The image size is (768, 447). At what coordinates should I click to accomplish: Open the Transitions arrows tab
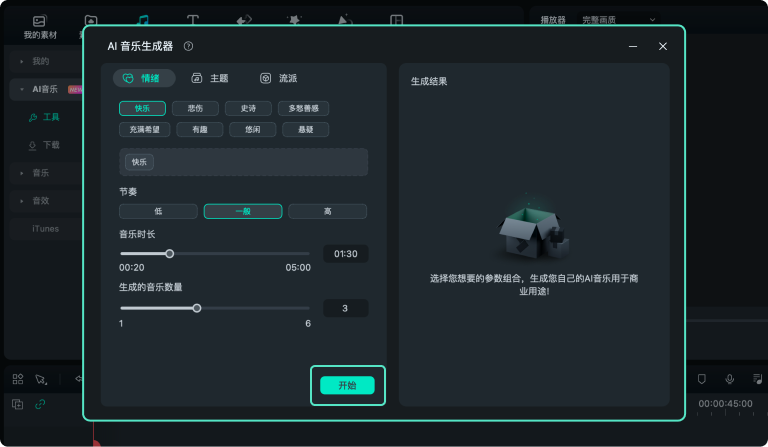[244, 20]
